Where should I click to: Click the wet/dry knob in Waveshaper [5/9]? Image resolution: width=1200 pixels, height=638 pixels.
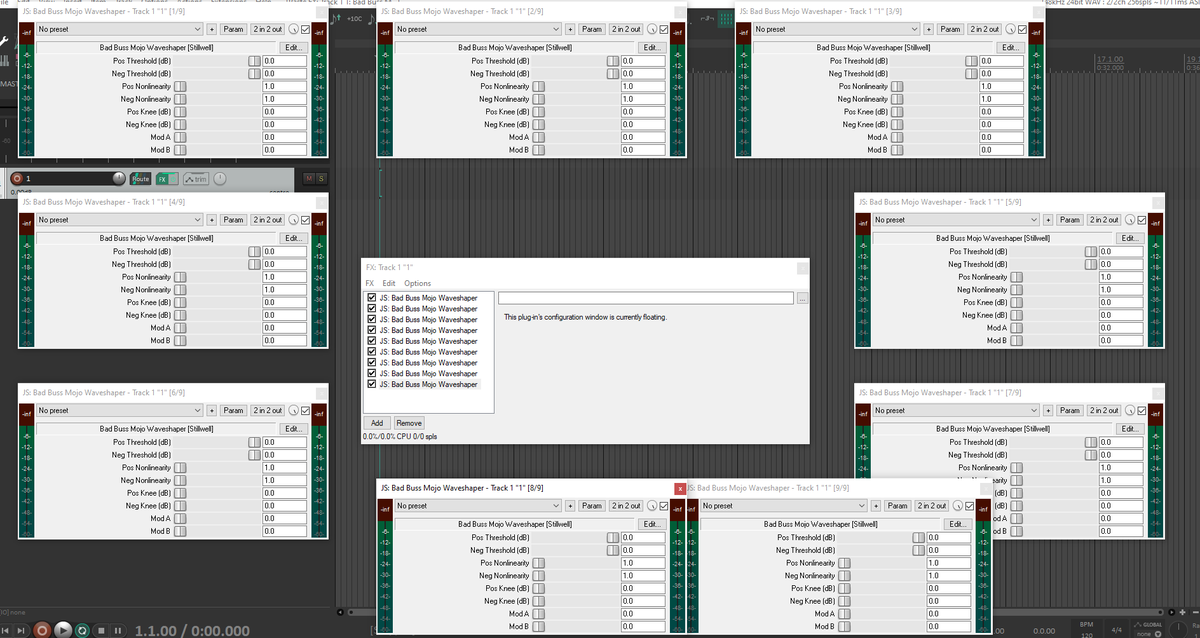(1129, 219)
